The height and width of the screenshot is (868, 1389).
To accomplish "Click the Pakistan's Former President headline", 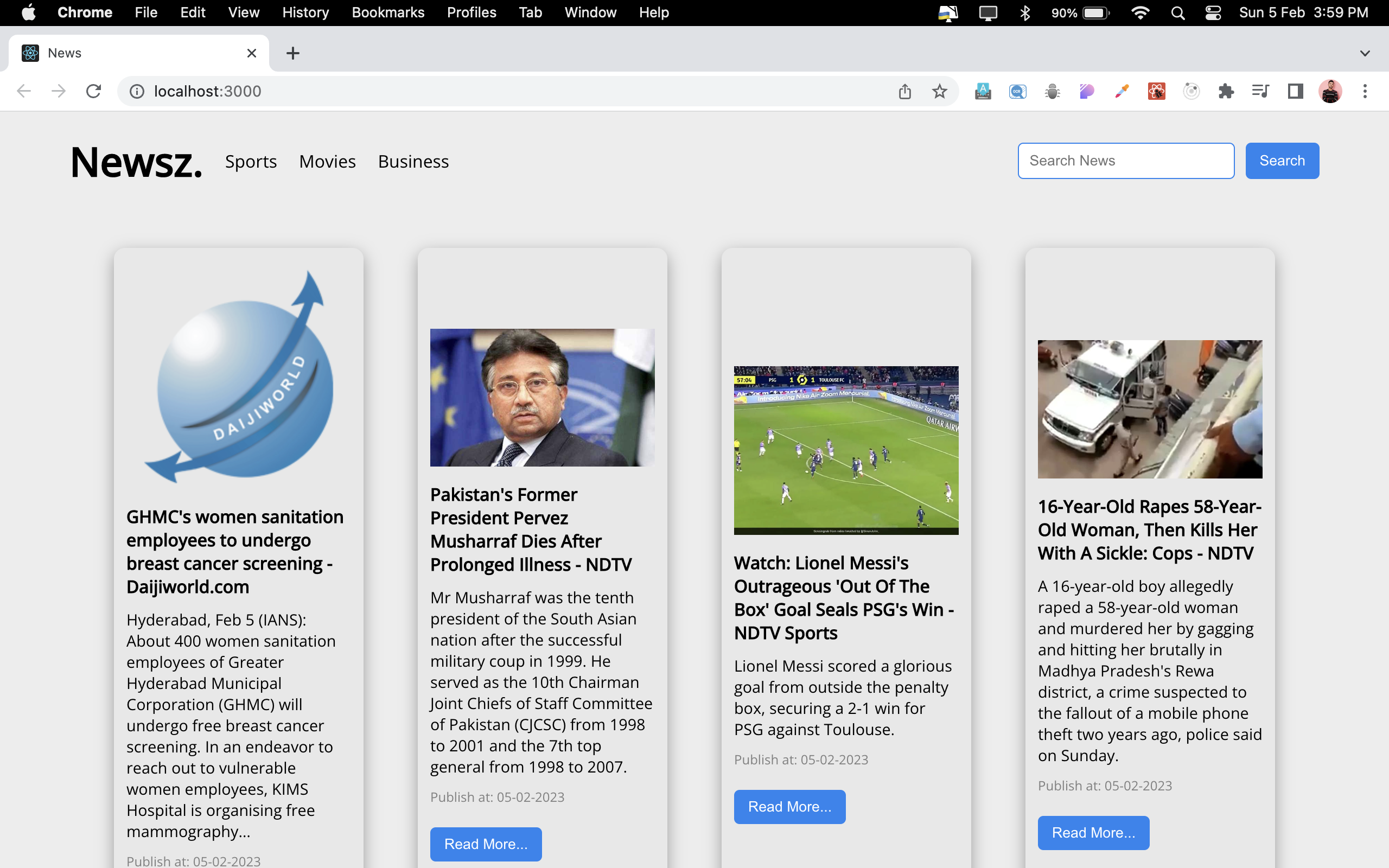I will pos(531,529).
